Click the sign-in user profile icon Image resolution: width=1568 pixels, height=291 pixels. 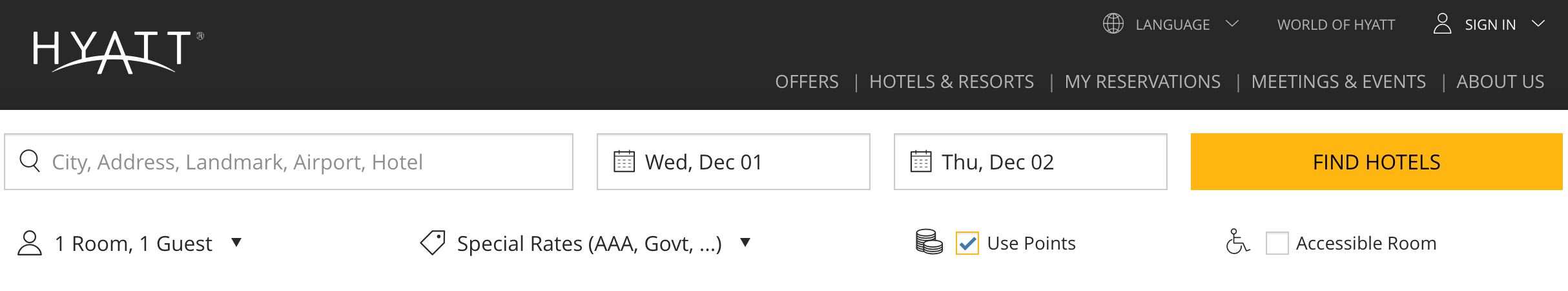[x=1442, y=24]
